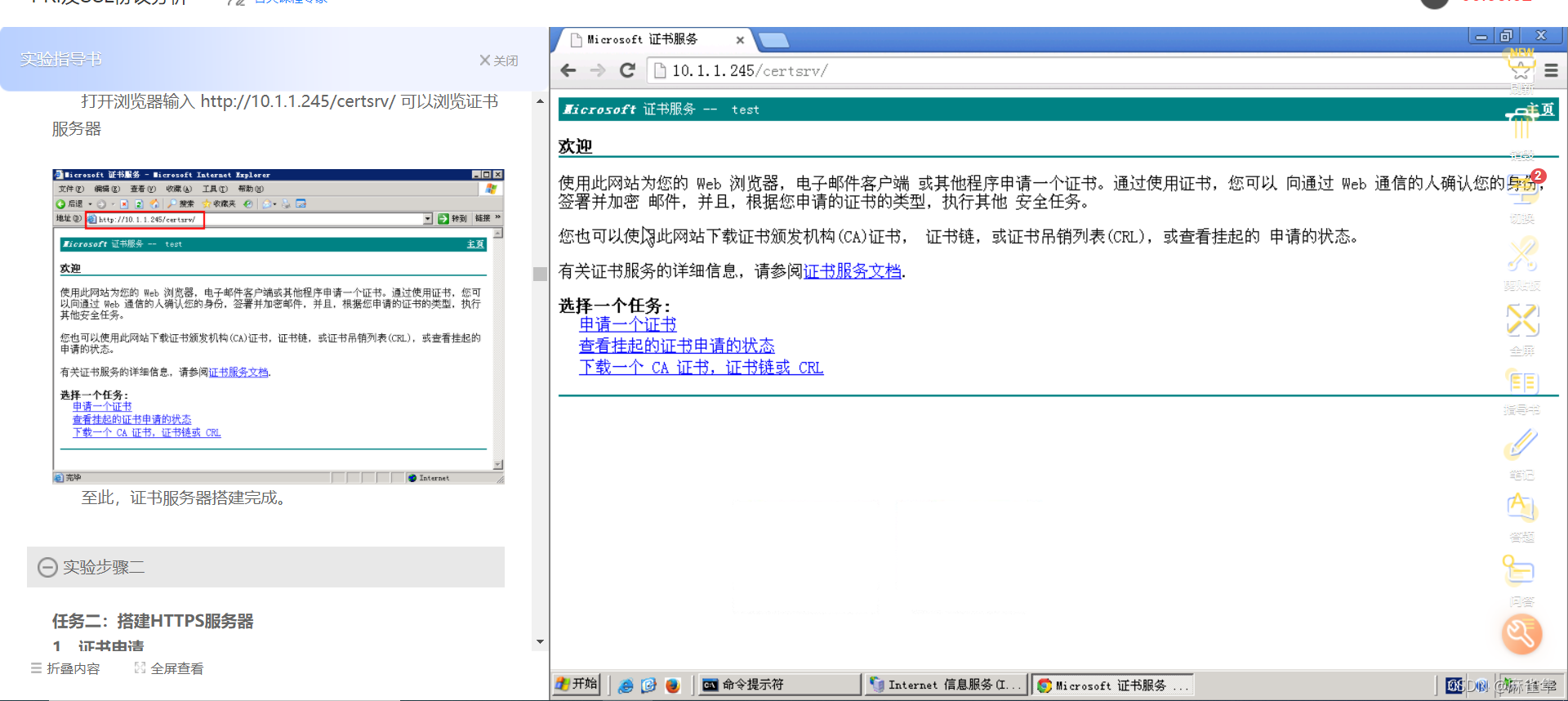Switch to 命令提示符 taskbar item

point(780,685)
